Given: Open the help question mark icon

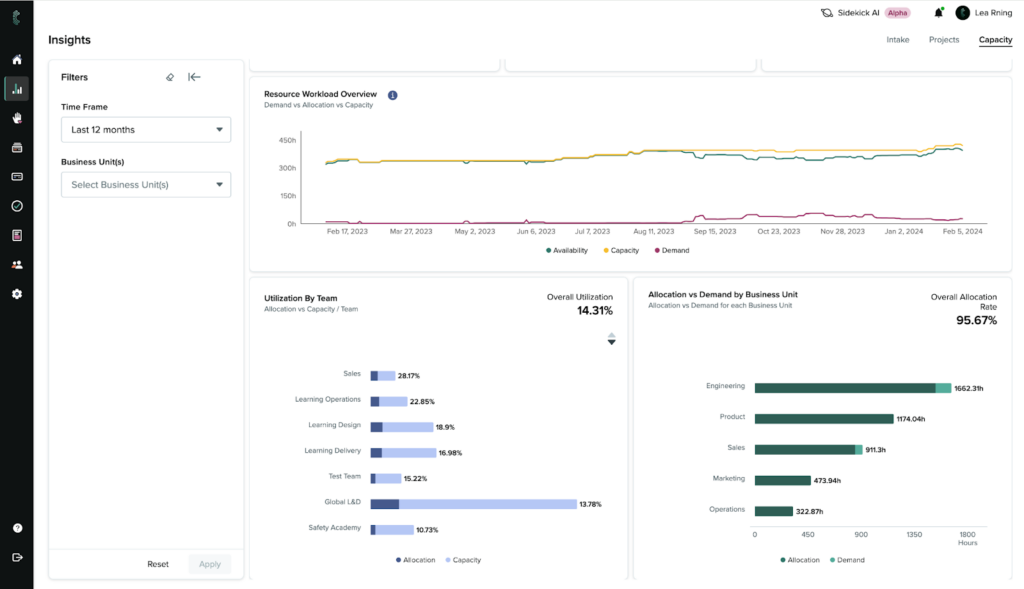Looking at the screenshot, I should 17,528.
